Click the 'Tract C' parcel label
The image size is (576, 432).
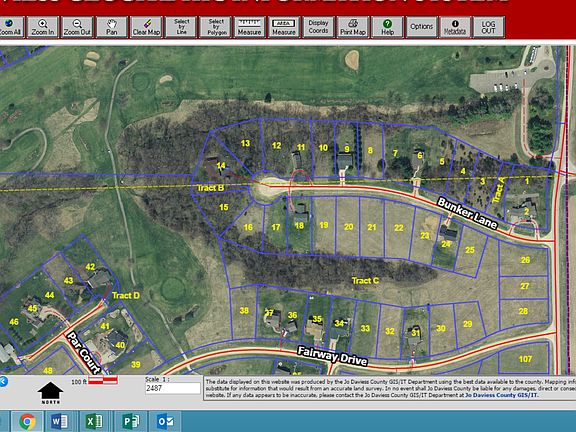[x=365, y=281]
